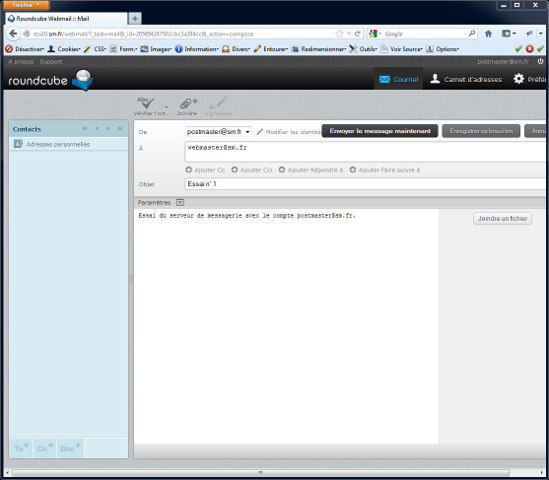Click Ajouter Faire suivre à link

coord(385,170)
